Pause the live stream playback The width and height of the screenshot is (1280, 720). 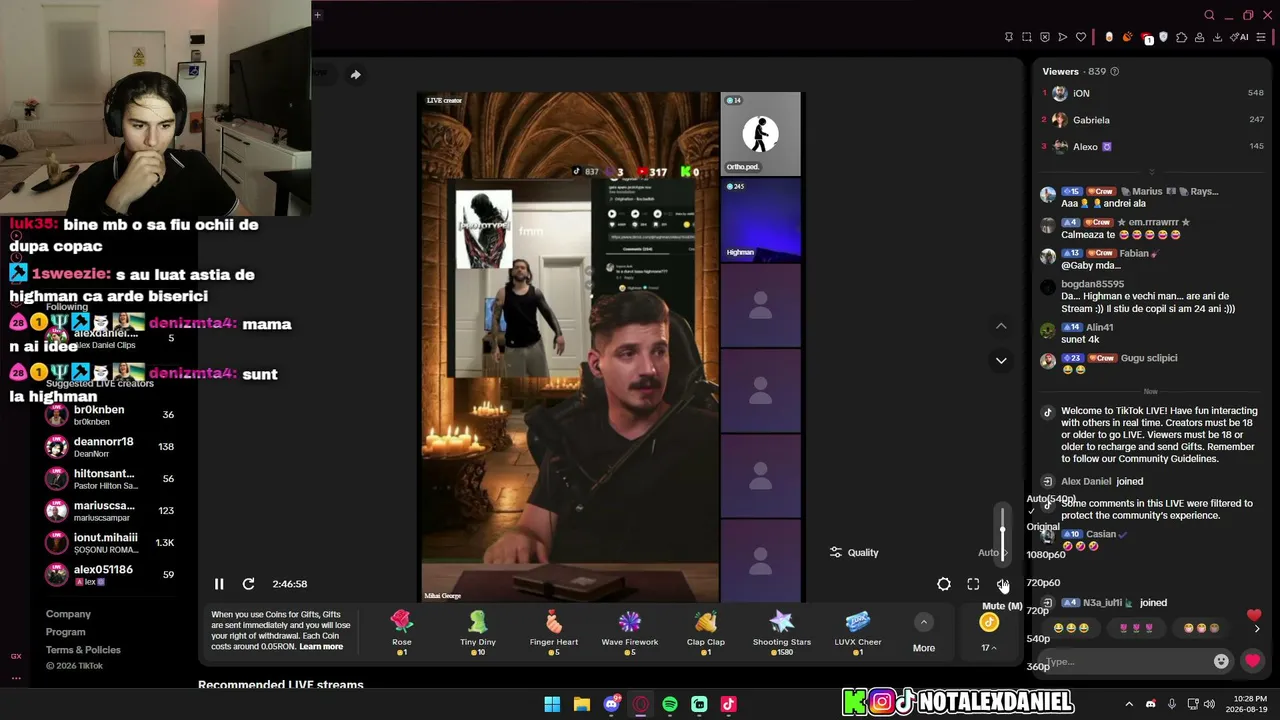point(219,584)
